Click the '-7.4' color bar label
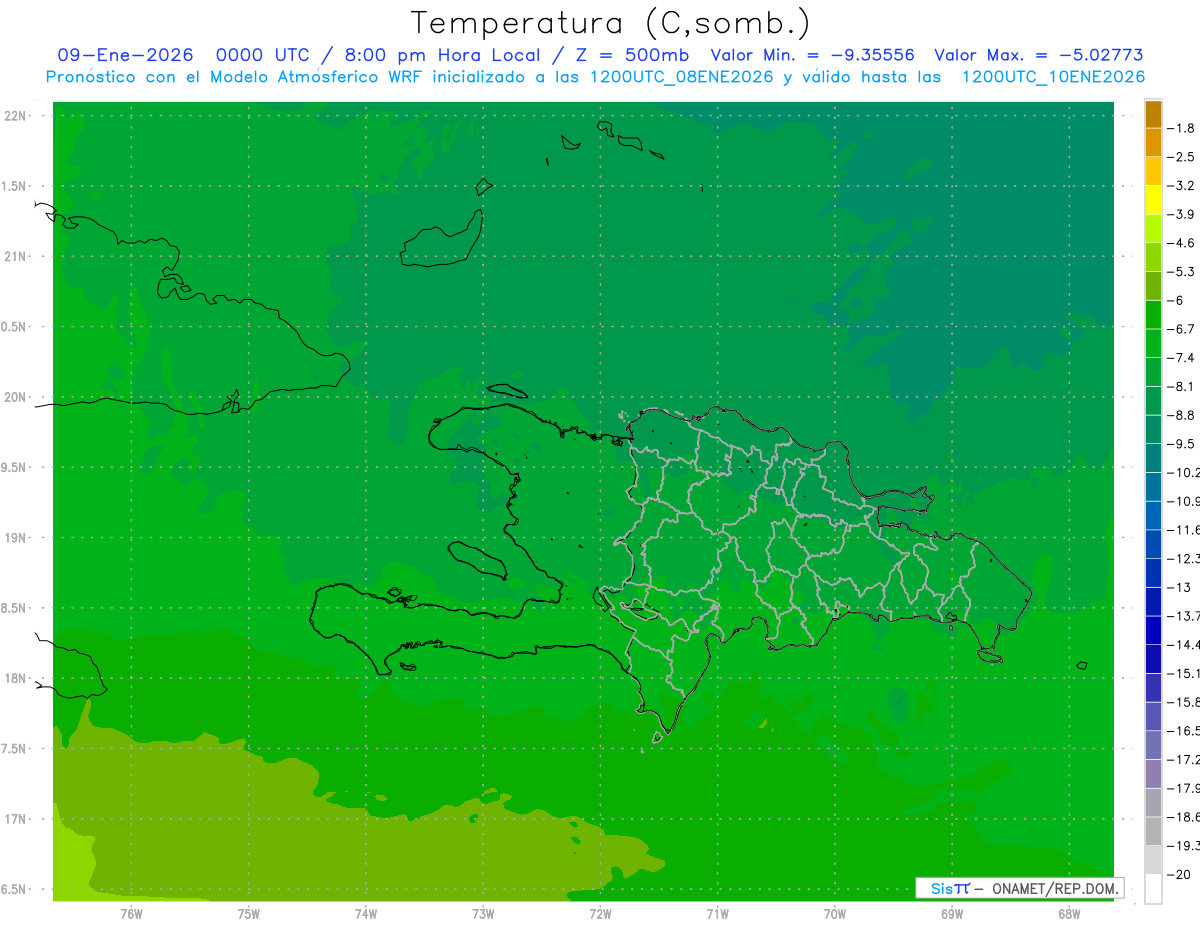Screen dimensions: 1200x927 click(1183, 358)
